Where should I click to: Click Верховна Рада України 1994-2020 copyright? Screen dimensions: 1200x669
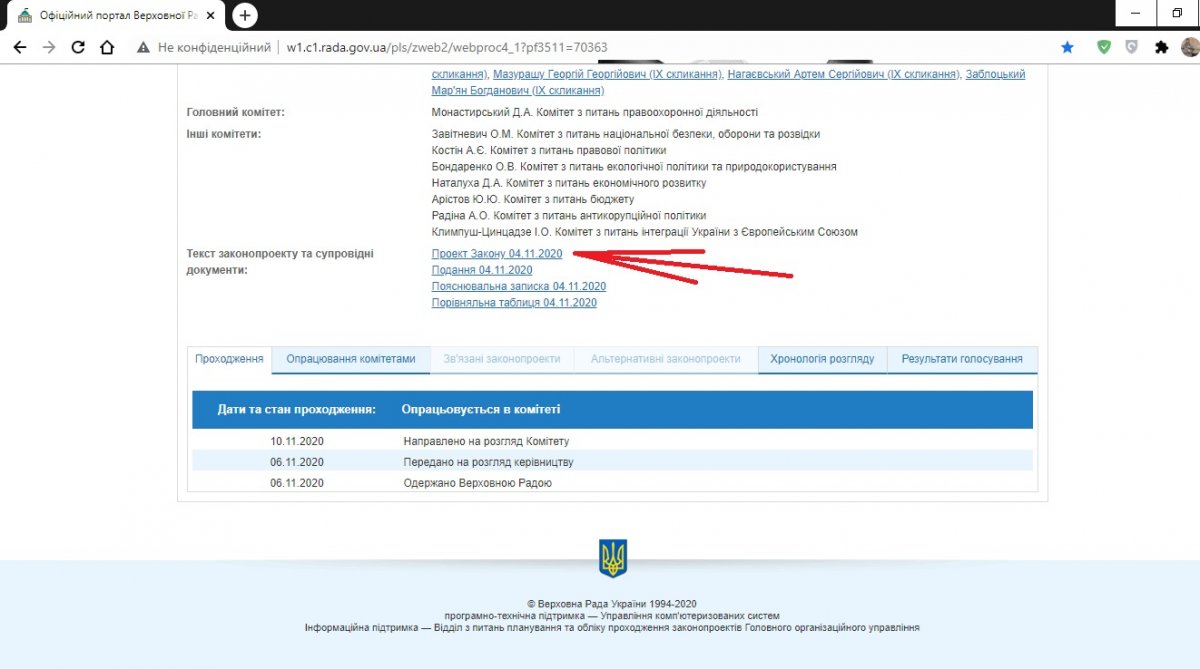612,604
